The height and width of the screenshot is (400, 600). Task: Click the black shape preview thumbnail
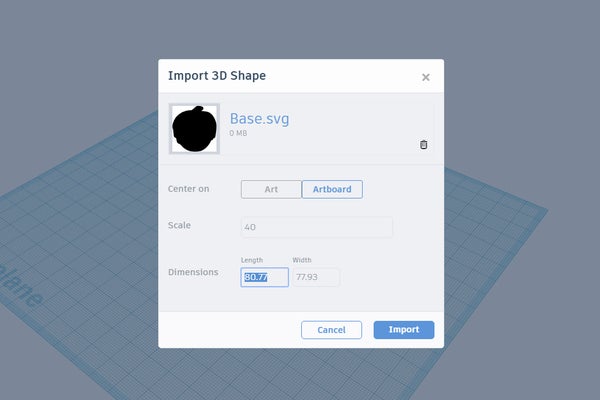coord(195,130)
